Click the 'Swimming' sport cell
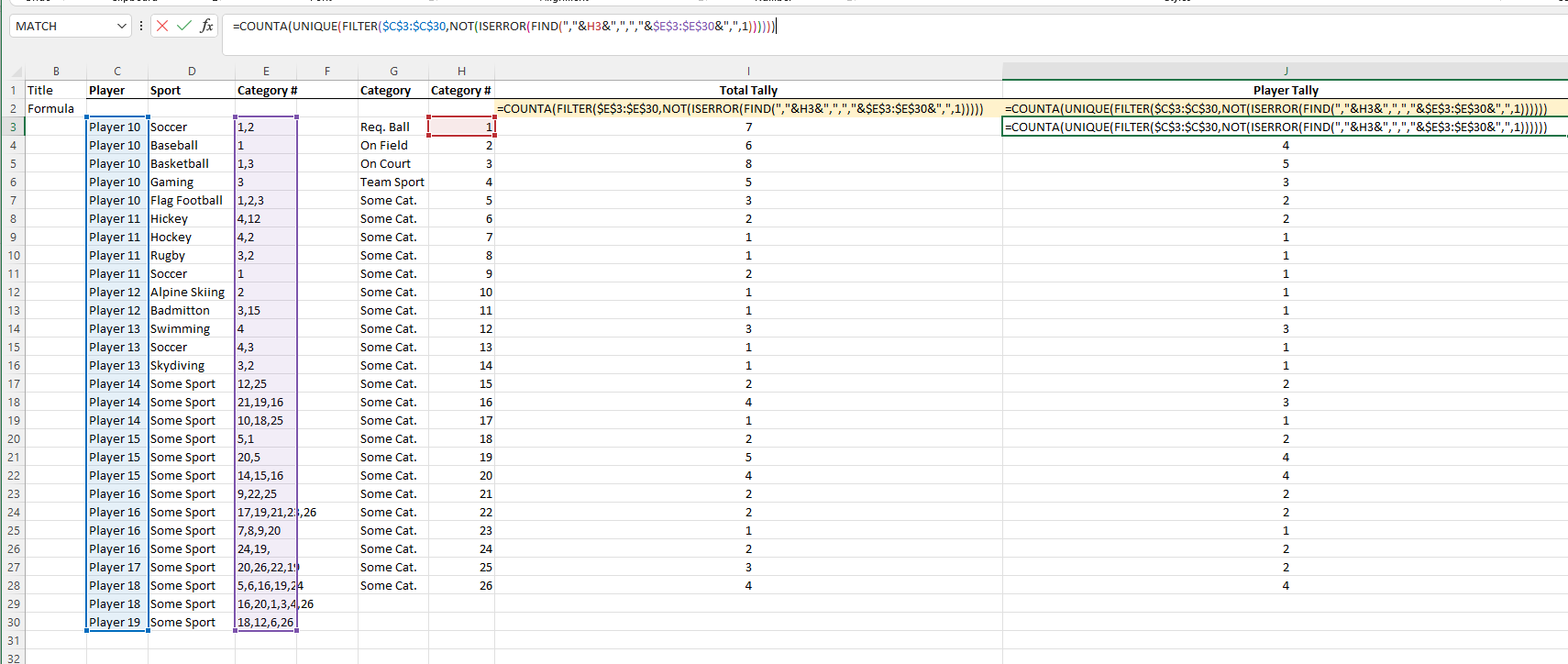The height and width of the screenshot is (664, 1568). pos(192,328)
